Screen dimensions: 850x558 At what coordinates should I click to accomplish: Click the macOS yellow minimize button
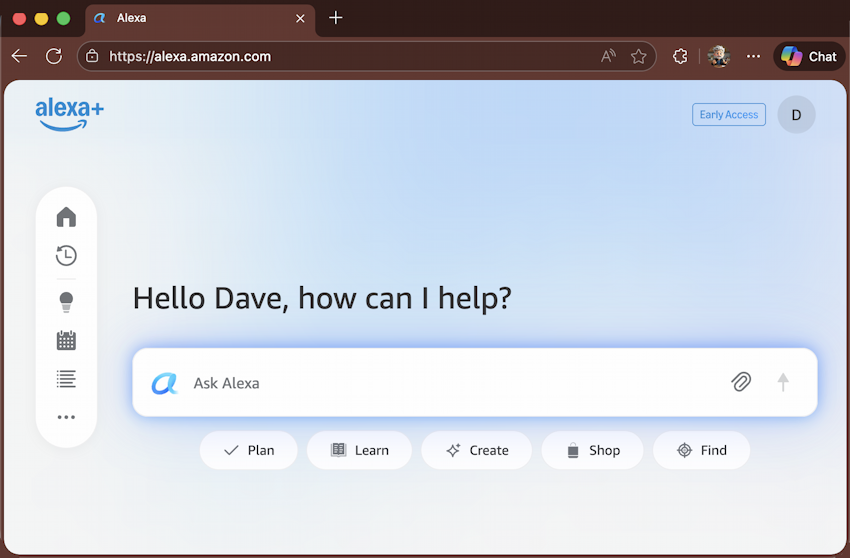[41, 18]
